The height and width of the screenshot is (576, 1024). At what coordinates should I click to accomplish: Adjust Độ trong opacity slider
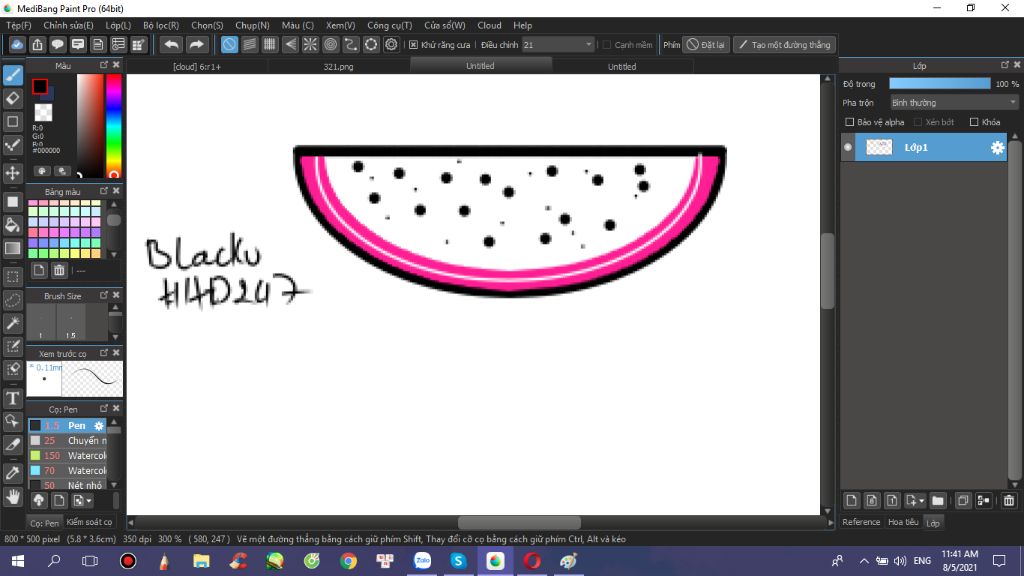pos(940,84)
